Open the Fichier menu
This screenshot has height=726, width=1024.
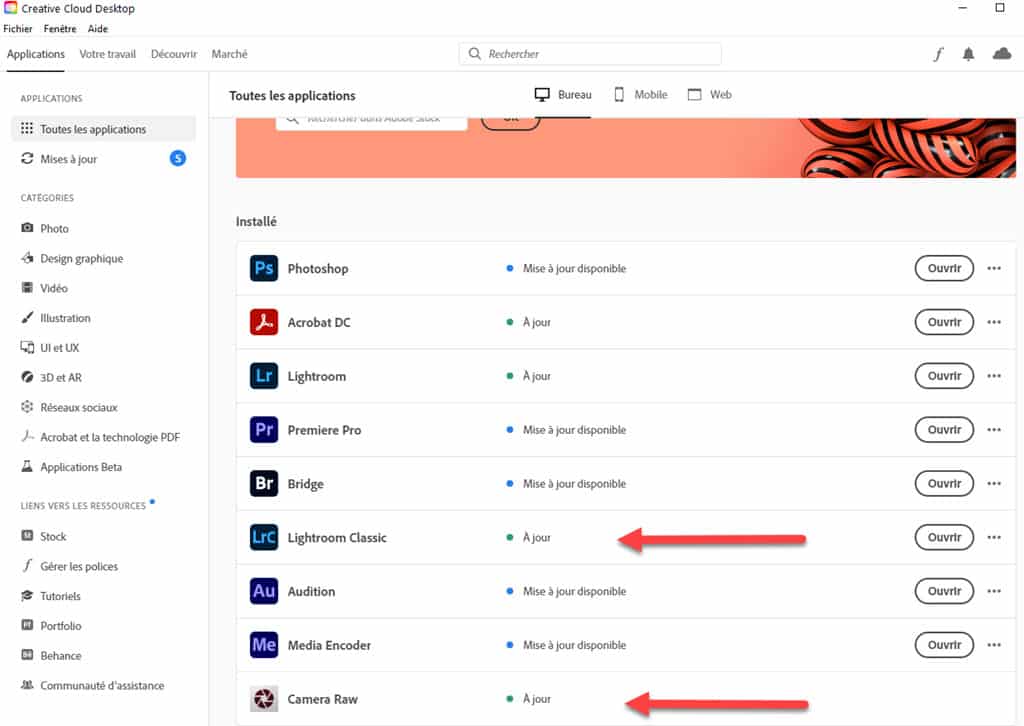click(18, 29)
